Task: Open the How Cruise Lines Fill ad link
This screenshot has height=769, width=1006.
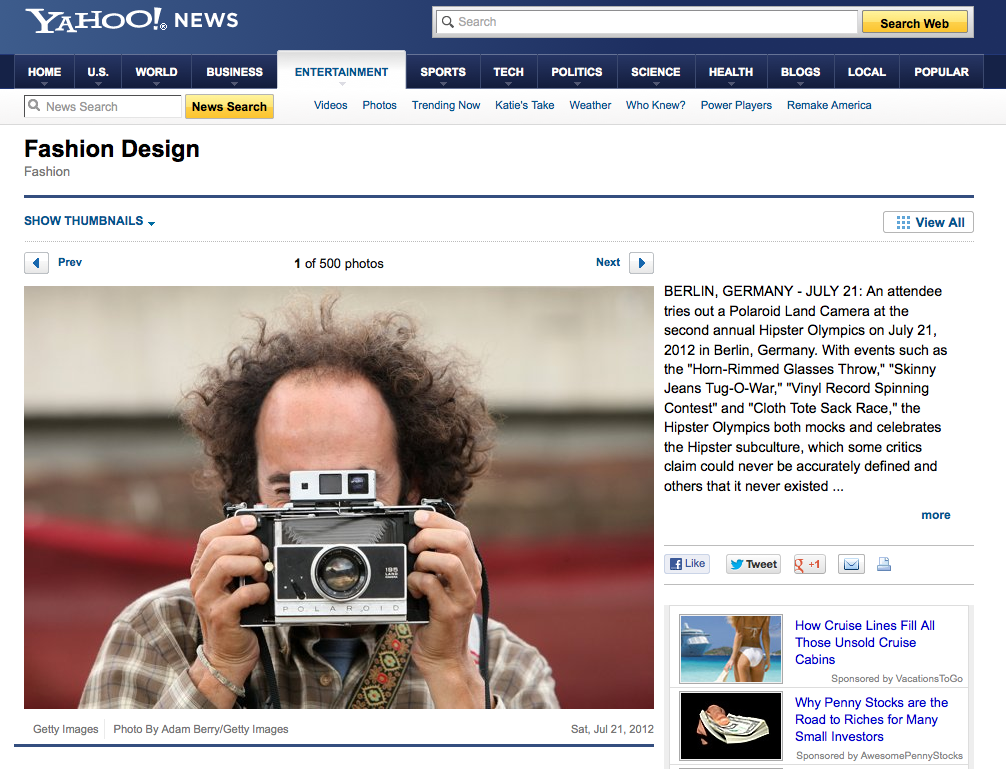Action: (865, 642)
